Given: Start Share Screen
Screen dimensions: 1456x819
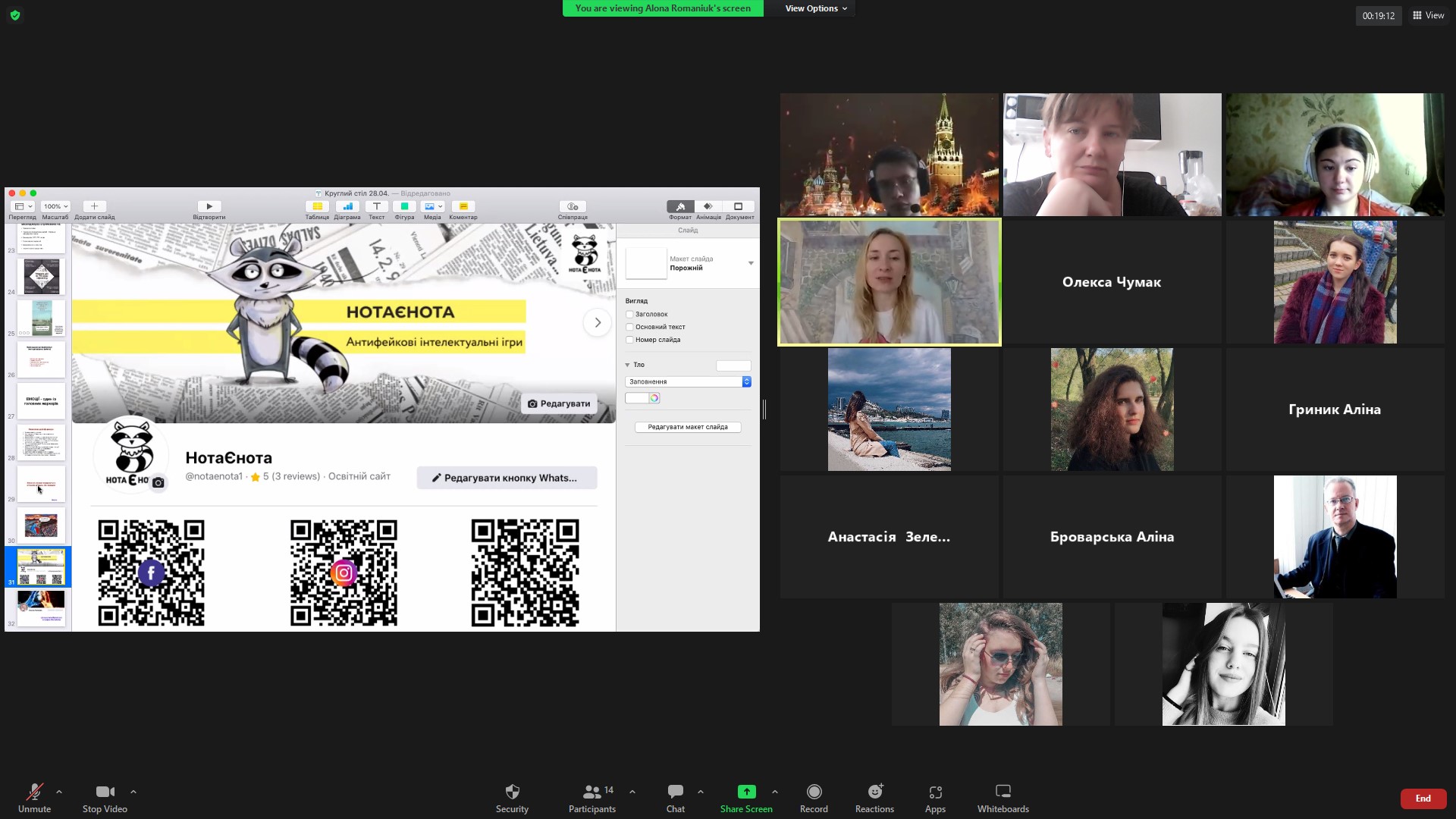Looking at the screenshot, I should (x=746, y=798).
